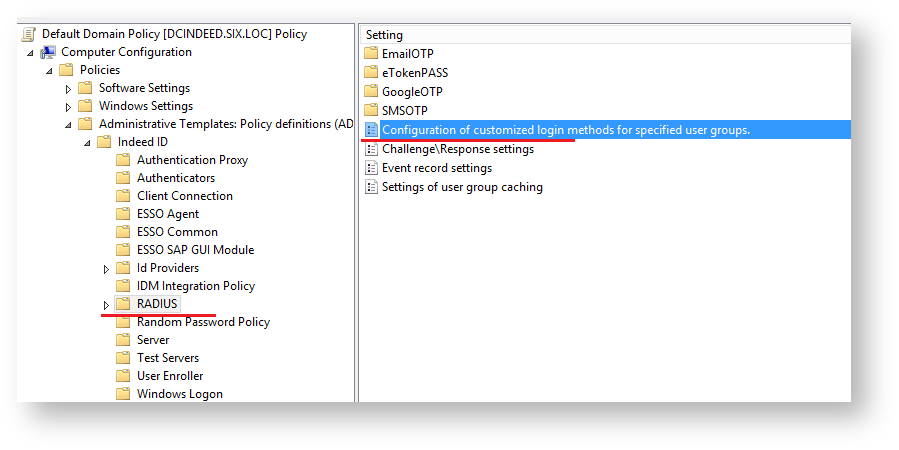
Task: Click the Settings of user group caching icon
Action: tap(371, 187)
